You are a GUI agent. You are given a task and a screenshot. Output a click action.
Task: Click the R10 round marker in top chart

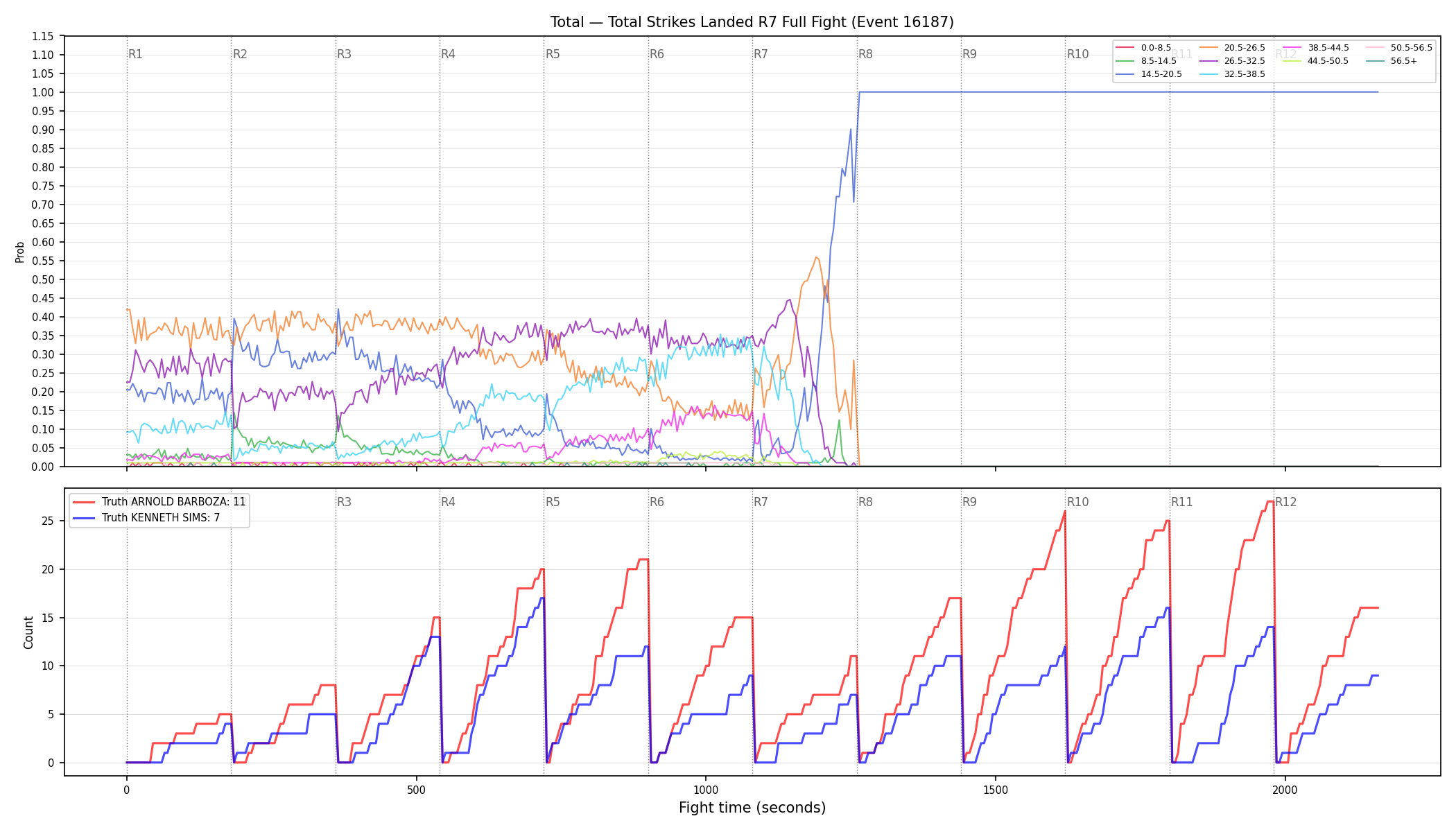[1077, 54]
